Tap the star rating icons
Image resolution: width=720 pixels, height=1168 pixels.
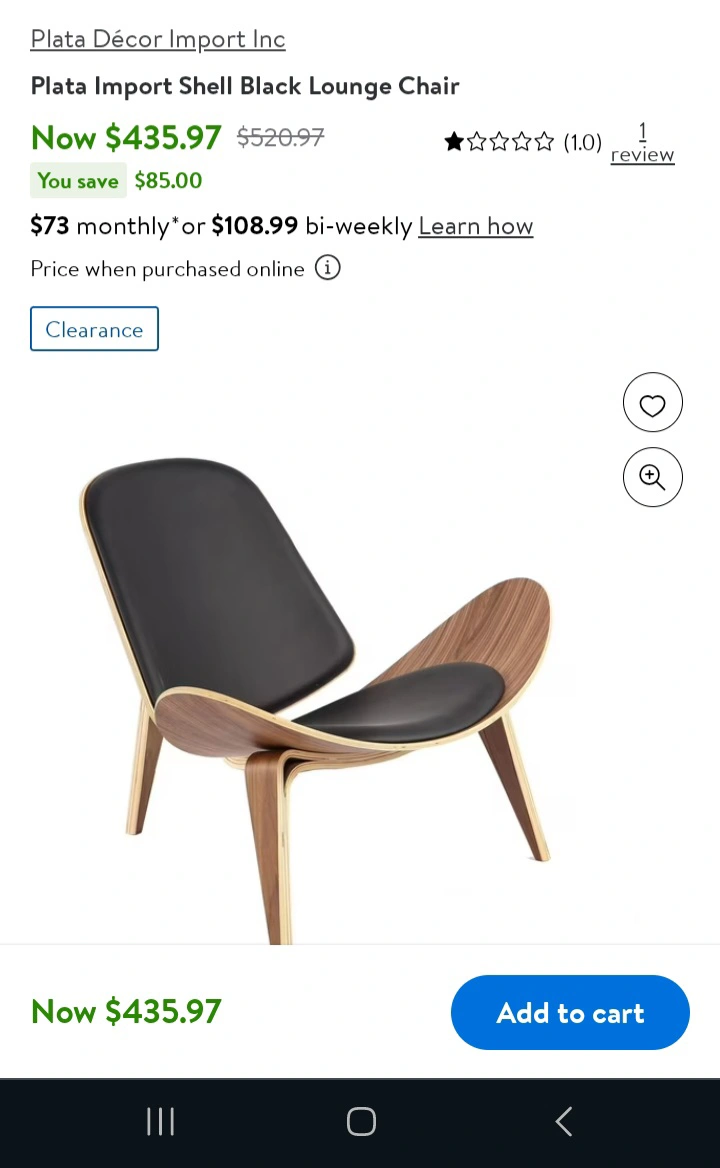(499, 142)
